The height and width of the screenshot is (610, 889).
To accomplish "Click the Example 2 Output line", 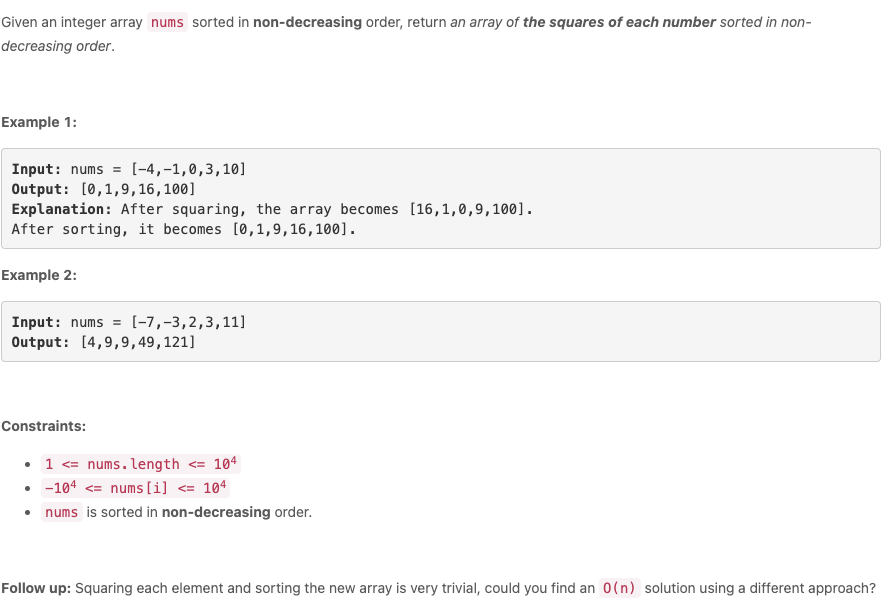I will [x=103, y=342].
